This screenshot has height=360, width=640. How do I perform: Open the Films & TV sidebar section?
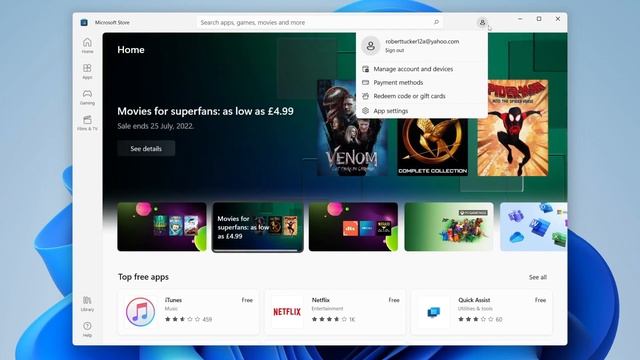(x=87, y=123)
